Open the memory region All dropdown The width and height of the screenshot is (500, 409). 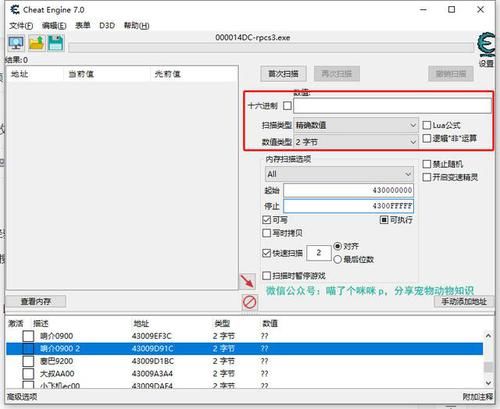click(x=339, y=174)
